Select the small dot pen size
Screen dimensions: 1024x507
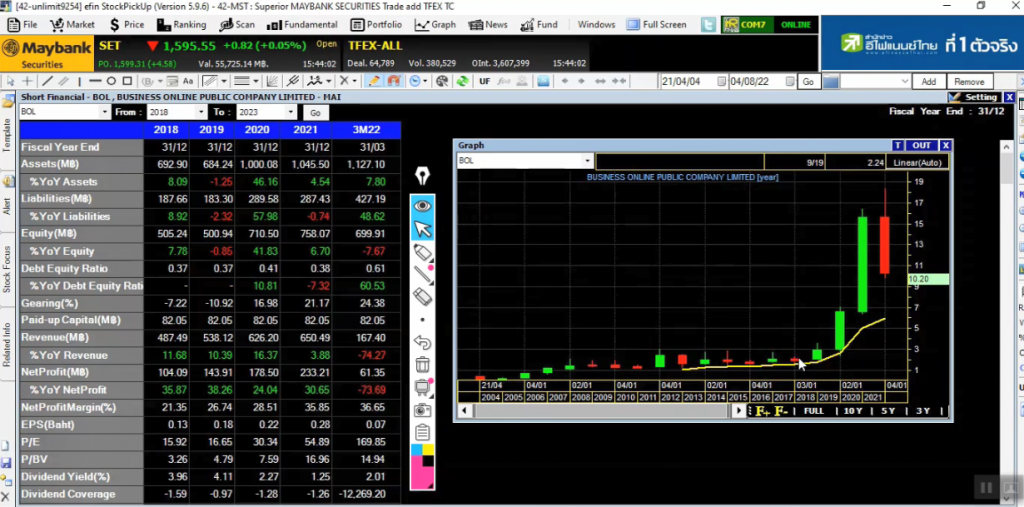423,320
